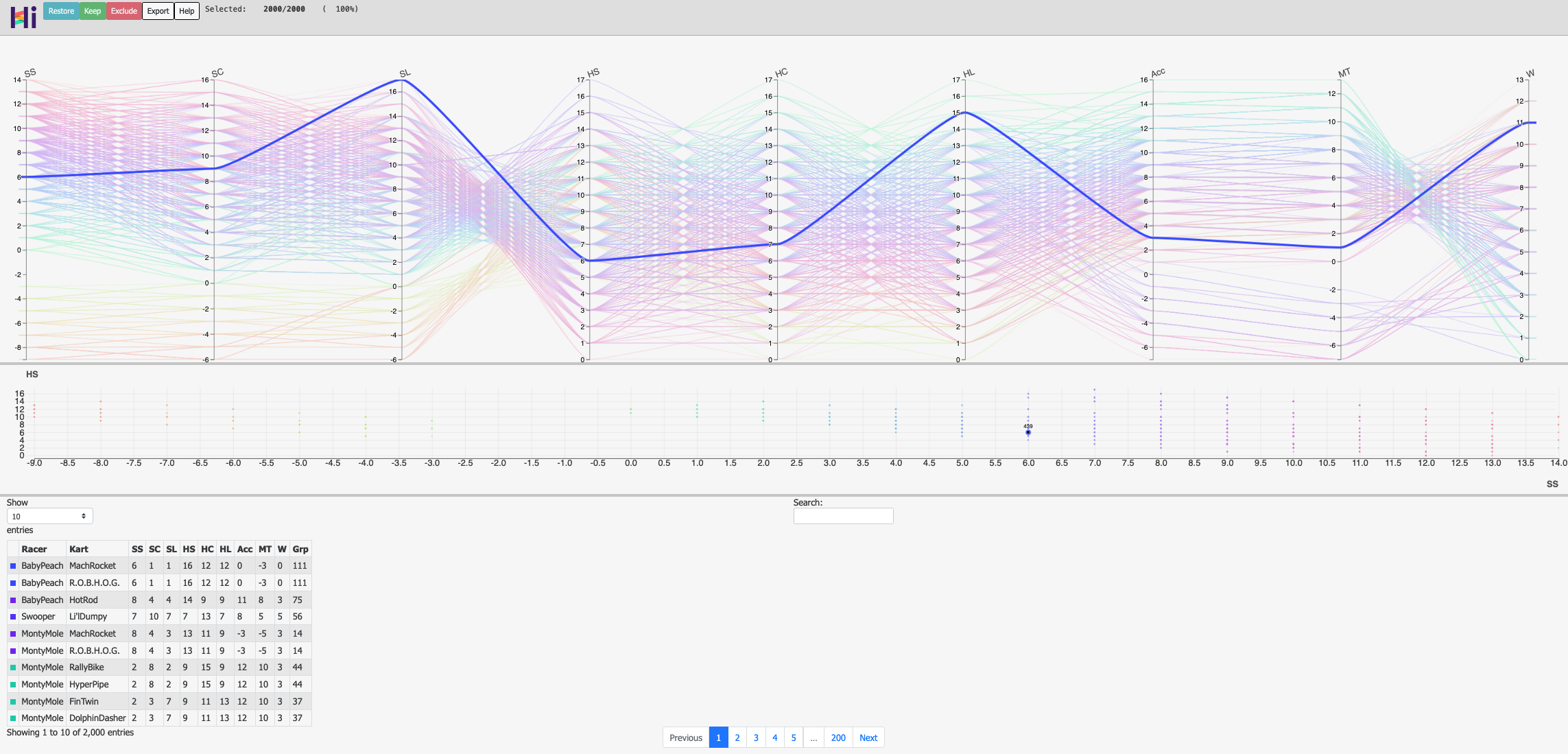Click the teal swatch beside MontyMole RallyBike
1568x754 pixels.
[13, 668]
